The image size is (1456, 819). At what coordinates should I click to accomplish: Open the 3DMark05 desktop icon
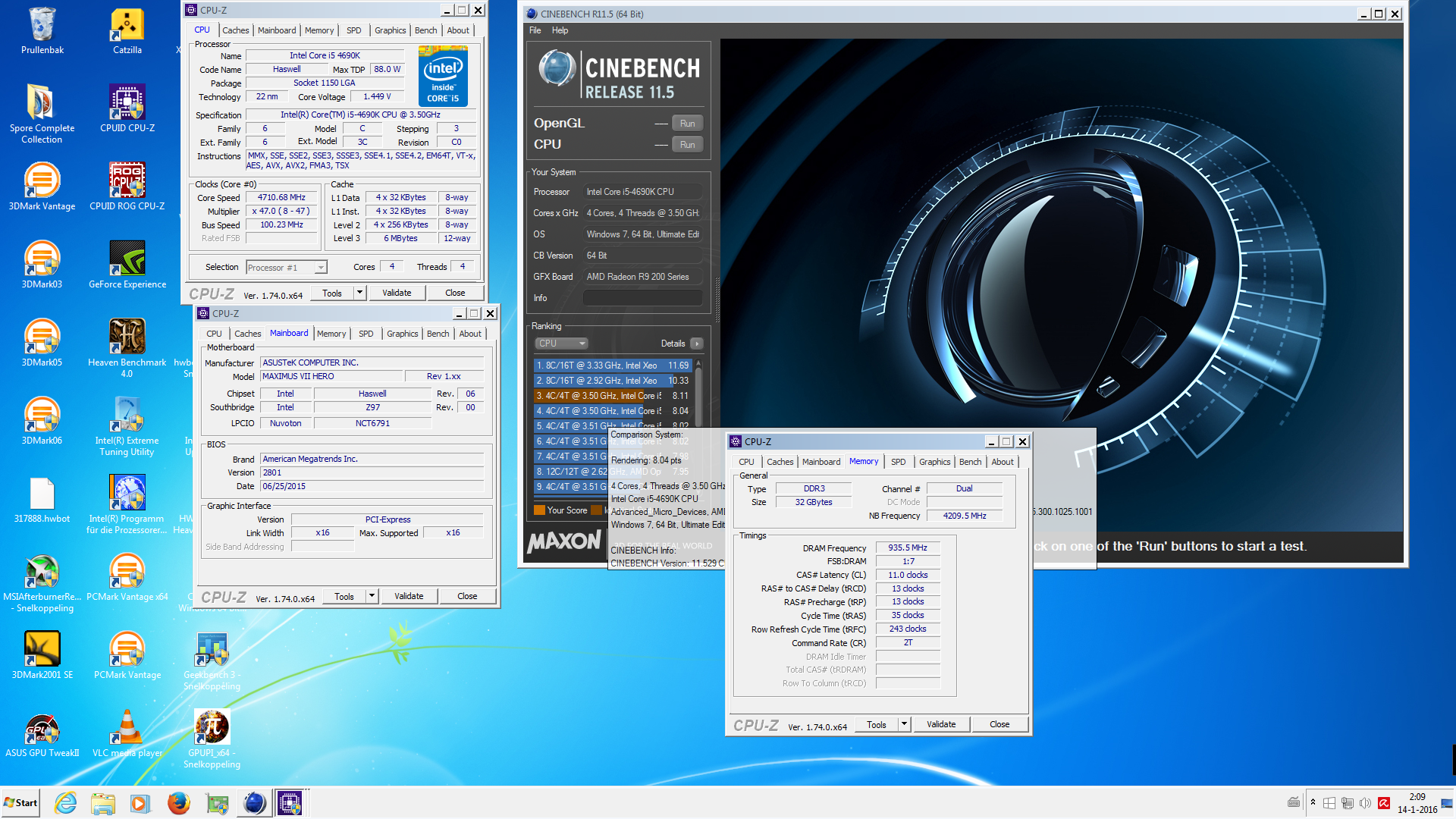coord(42,342)
